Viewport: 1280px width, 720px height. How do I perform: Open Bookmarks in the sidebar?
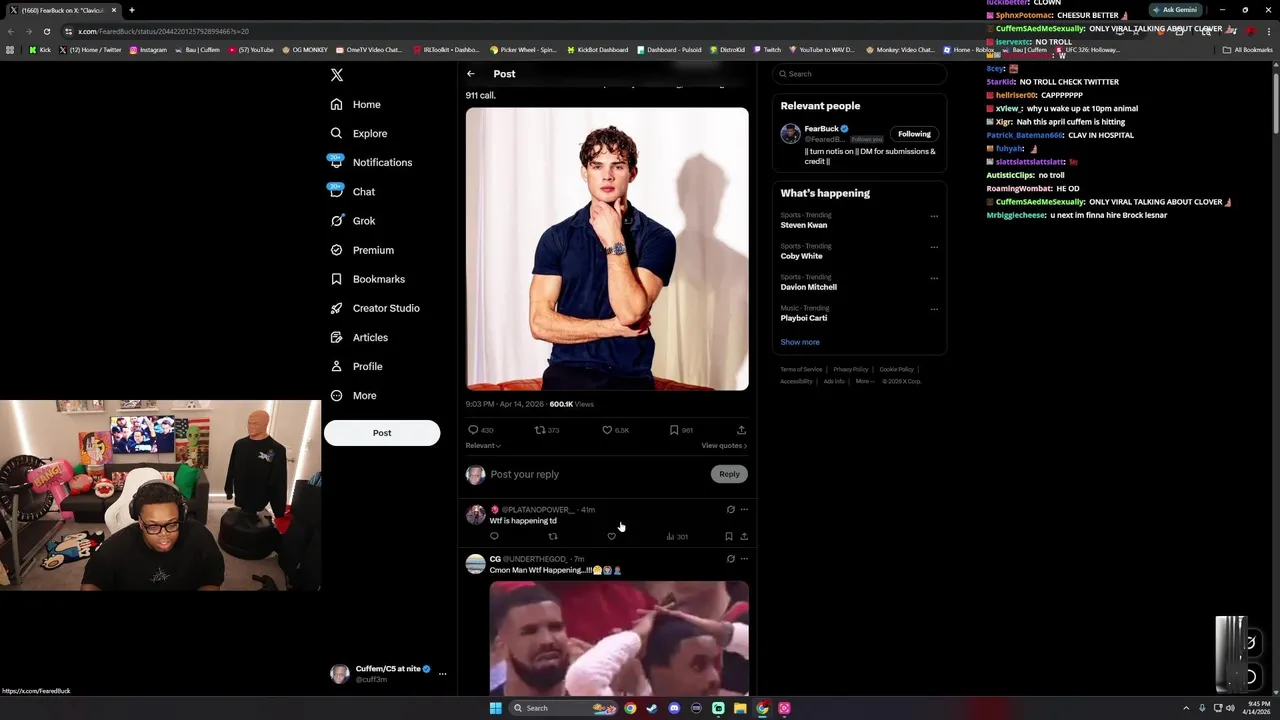click(367, 279)
